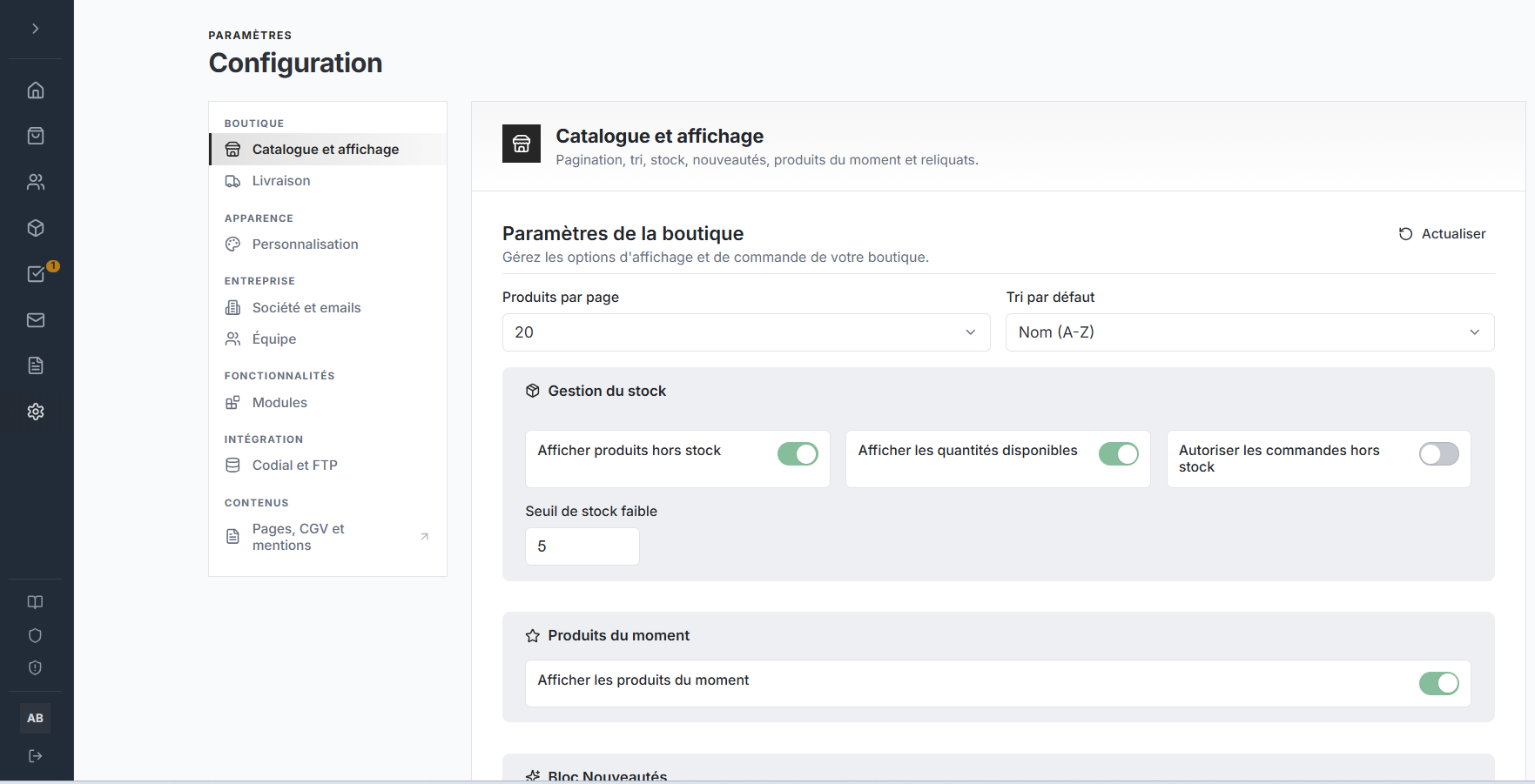Open the Équipe settings section
The image size is (1535, 784).
(327, 339)
